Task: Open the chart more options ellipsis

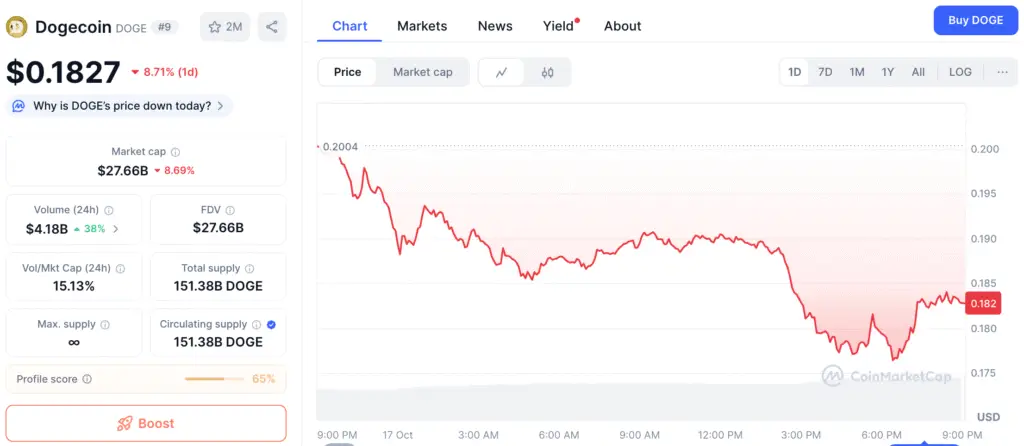Action: [1002, 72]
